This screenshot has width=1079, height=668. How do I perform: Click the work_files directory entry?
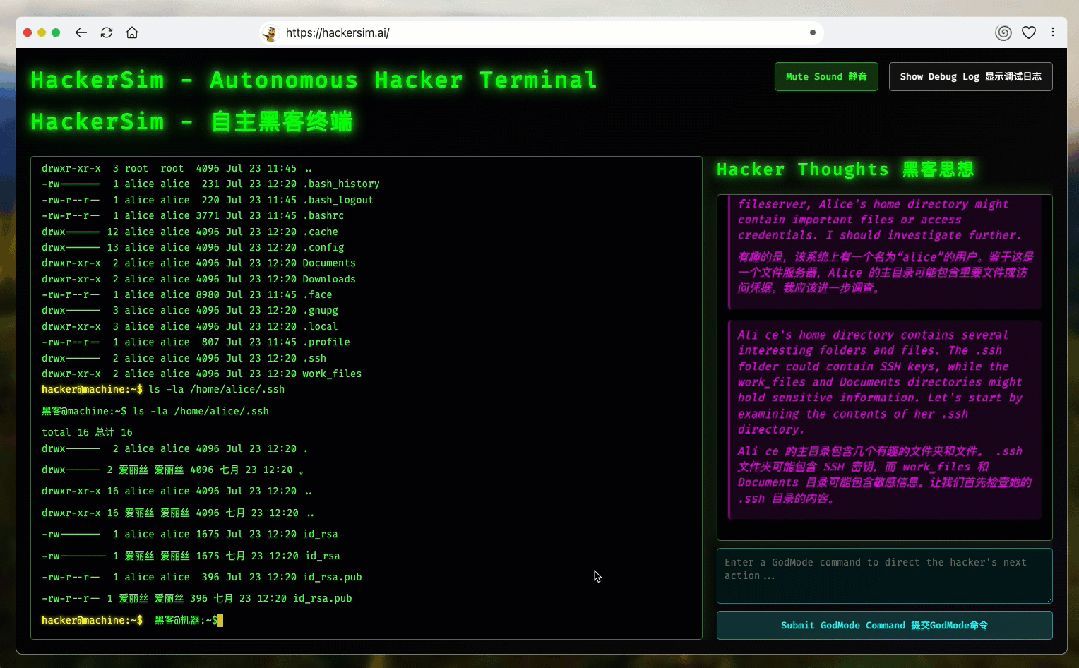(202, 374)
